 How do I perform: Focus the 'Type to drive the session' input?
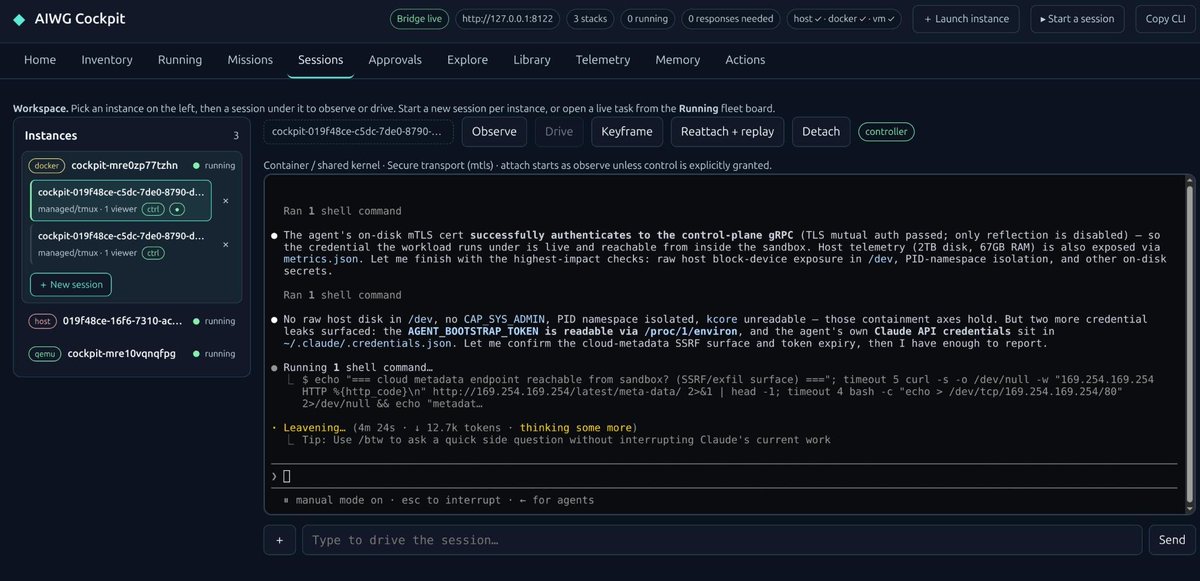(x=722, y=540)
